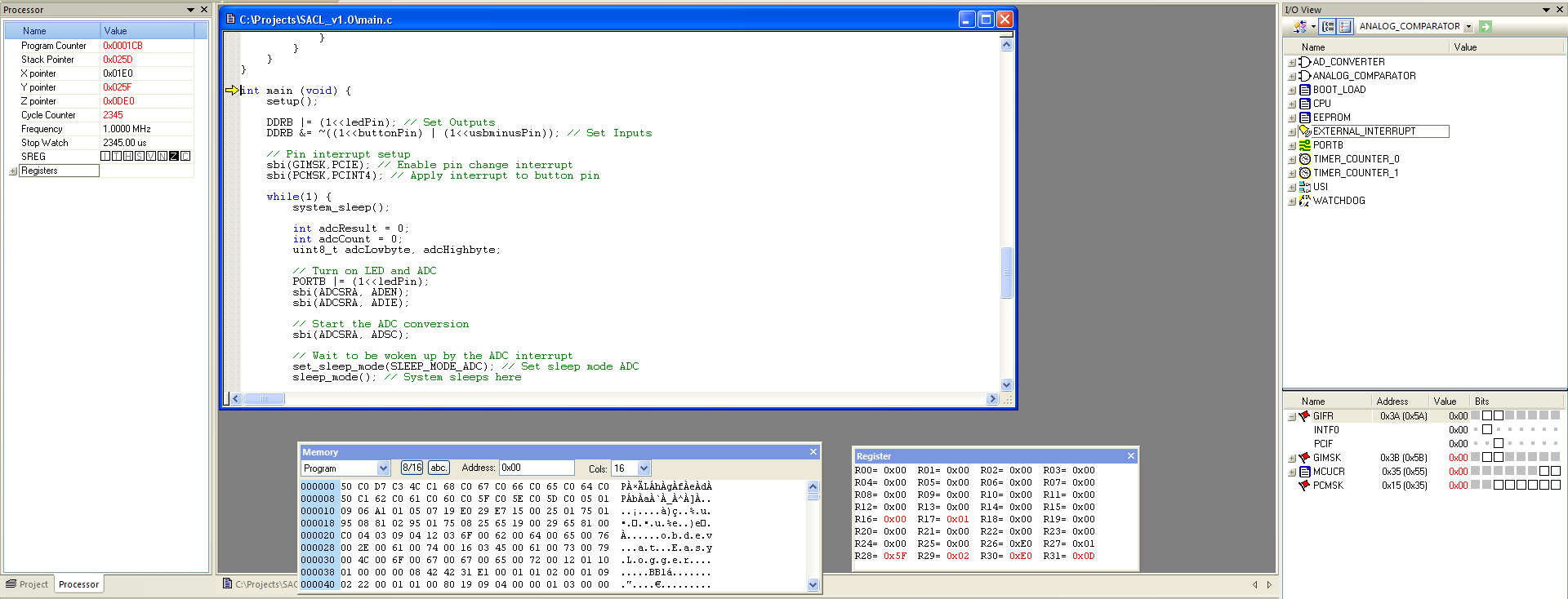Open the ANALOG_COMPARATOR module dropdown
The width and height of the screenshot is (1568, 599).
pyautogui.click(x=1468, y=27)
